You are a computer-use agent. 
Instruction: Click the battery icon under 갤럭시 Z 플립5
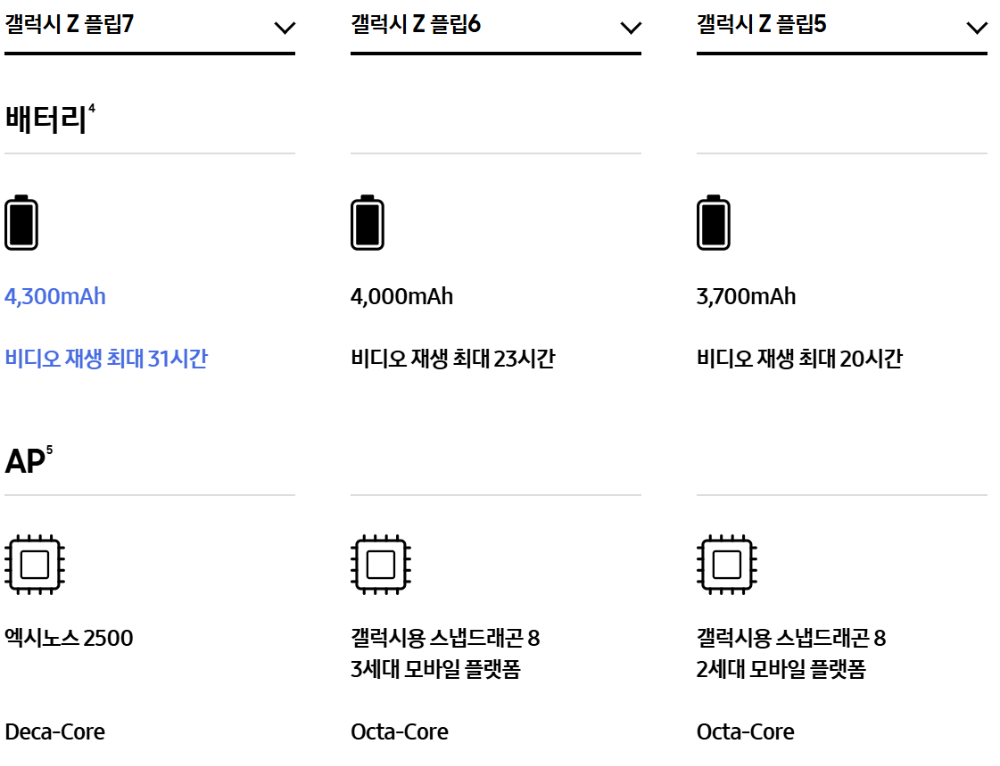[712, 222]
